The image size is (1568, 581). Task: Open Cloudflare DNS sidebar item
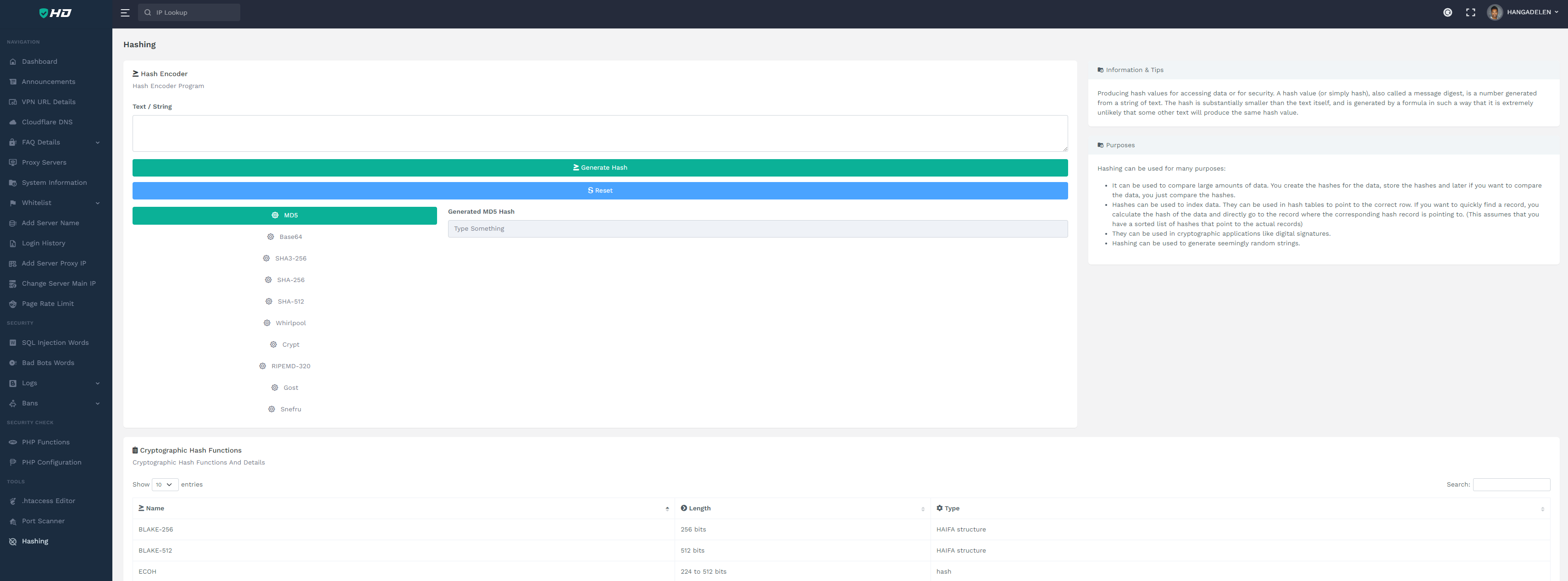point(47,122)
